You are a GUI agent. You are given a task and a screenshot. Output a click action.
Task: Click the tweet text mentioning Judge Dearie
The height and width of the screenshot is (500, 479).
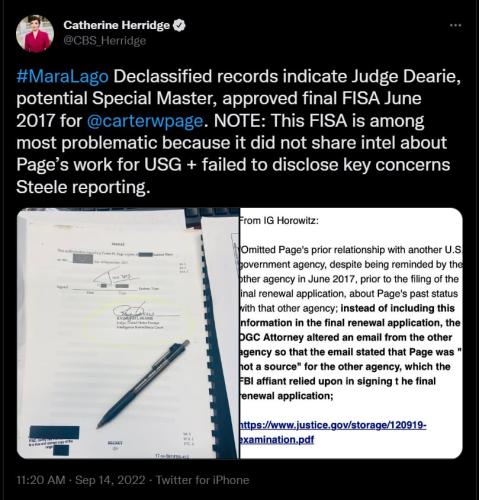239,131
